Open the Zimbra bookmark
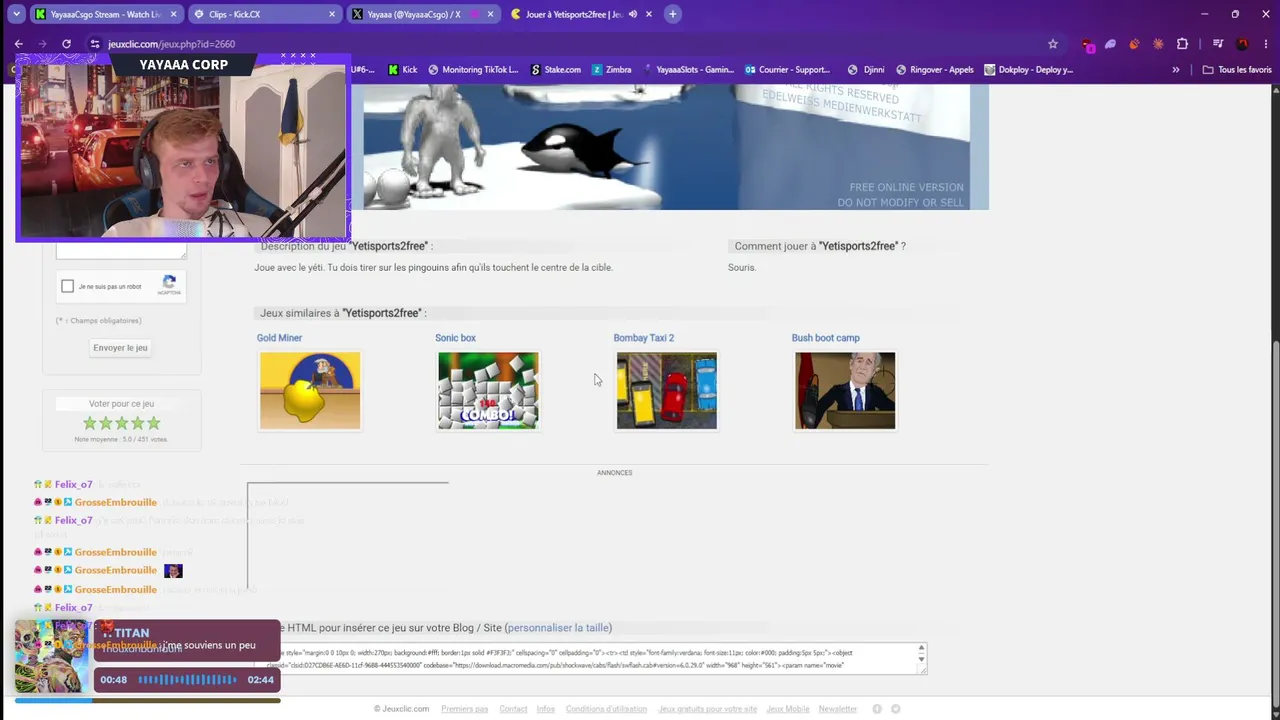This screenshot has width=1280, height=720. coord(612,70)
